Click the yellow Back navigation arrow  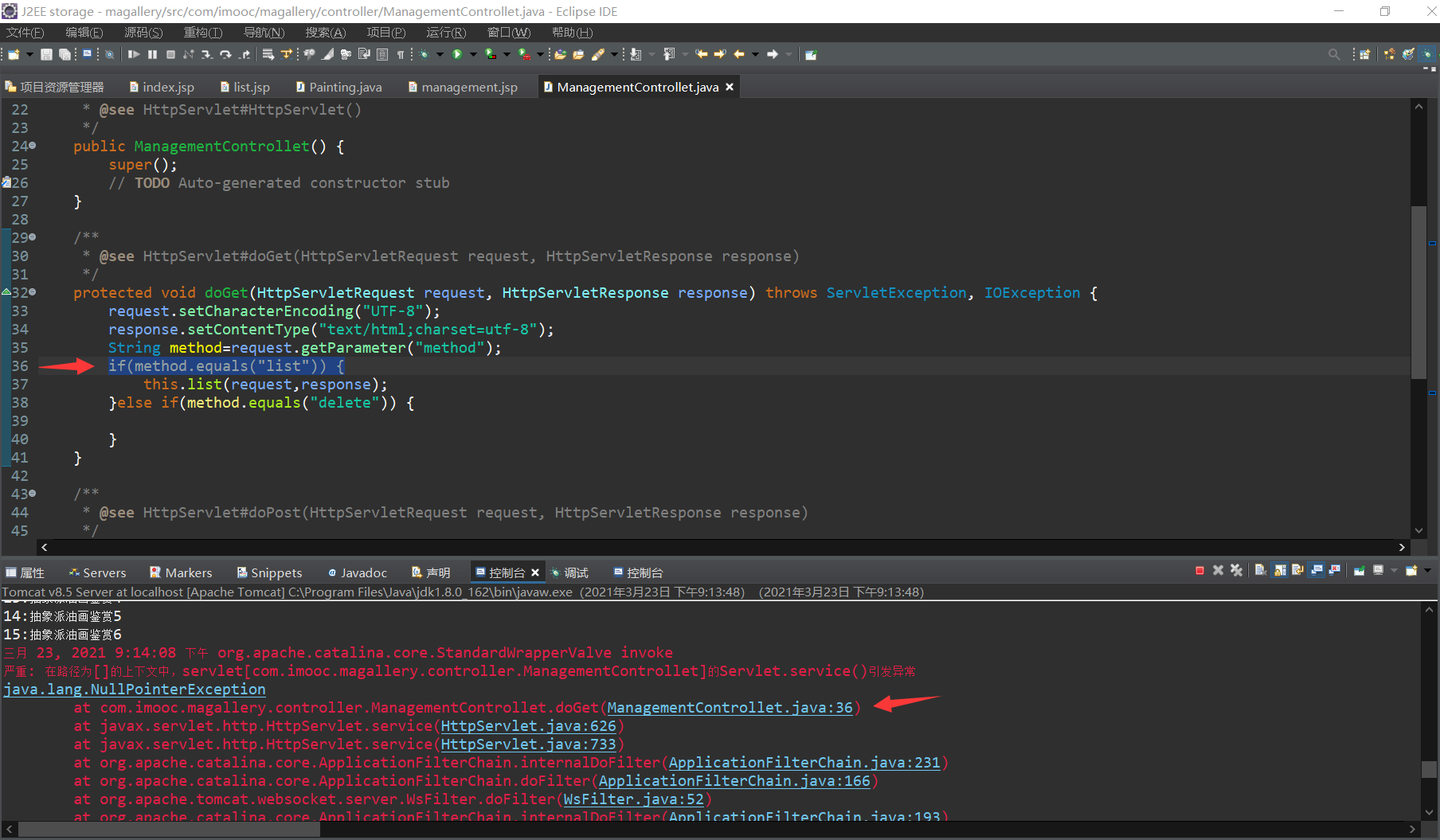point(739,54)
